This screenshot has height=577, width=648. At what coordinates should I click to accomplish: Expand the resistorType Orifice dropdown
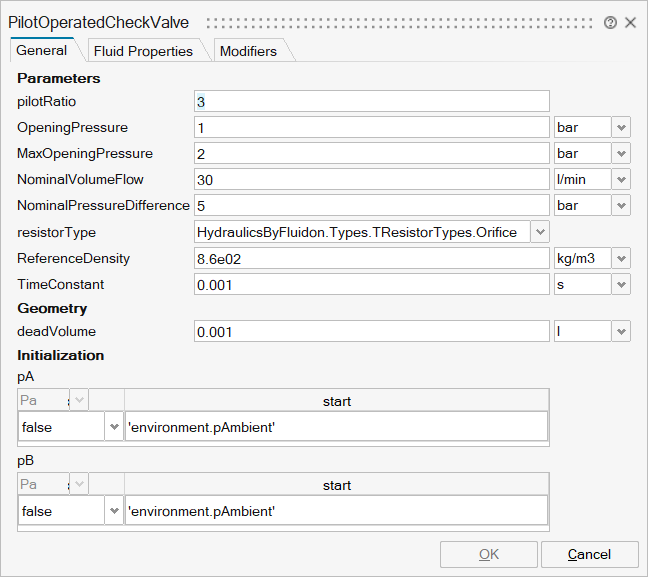pyautogui.click(x=539, y=232)
